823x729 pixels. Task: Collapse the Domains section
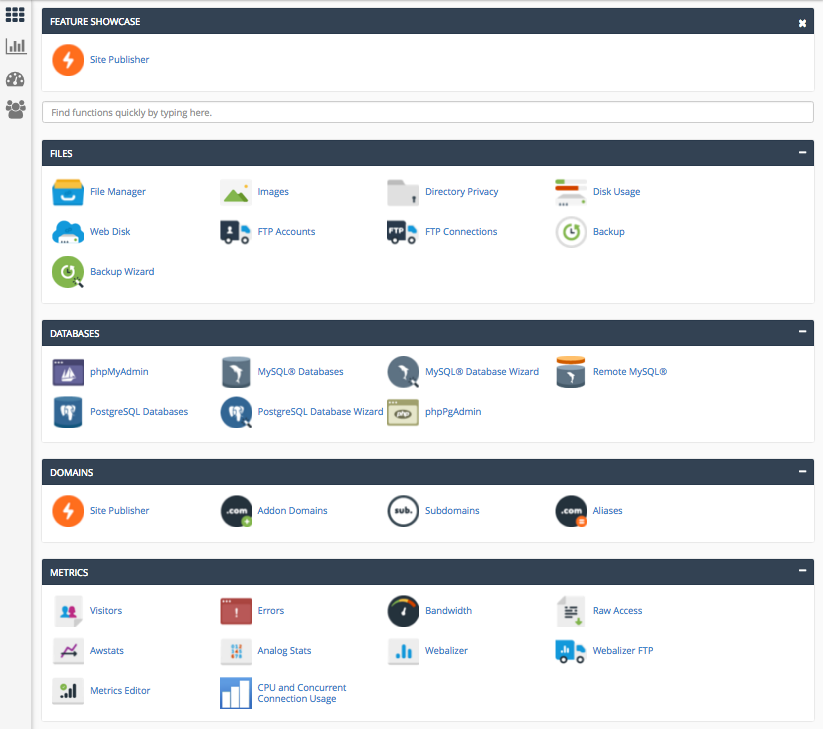(802, 471)
